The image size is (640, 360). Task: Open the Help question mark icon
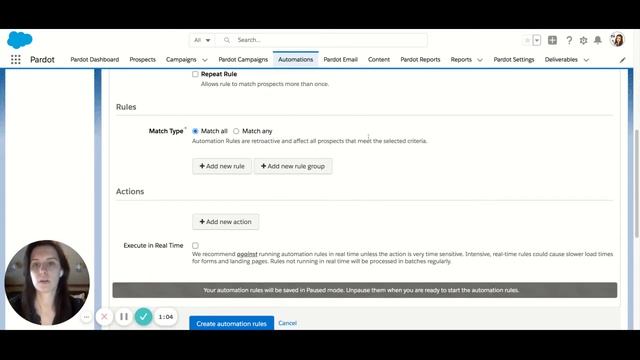pyautogui.click(x=569, y=40)
